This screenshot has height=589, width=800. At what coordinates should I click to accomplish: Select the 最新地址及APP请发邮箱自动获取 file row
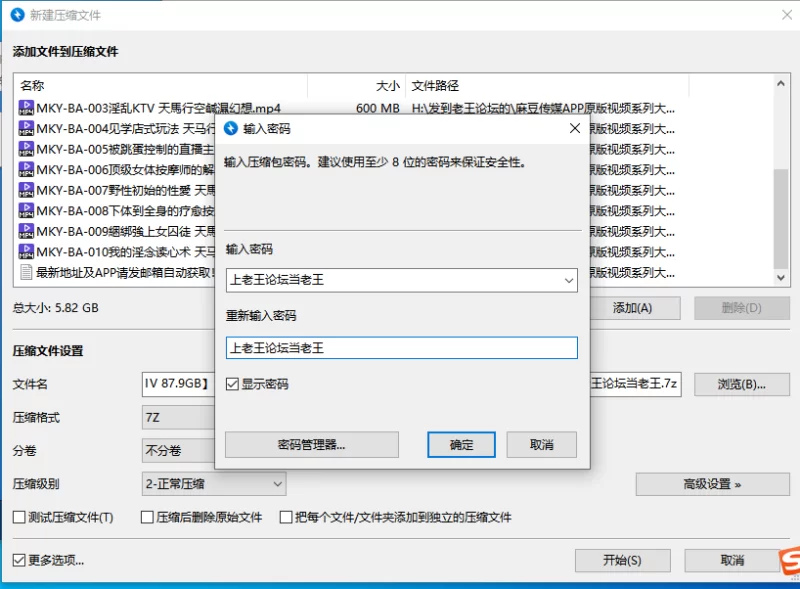pos(126,273)
